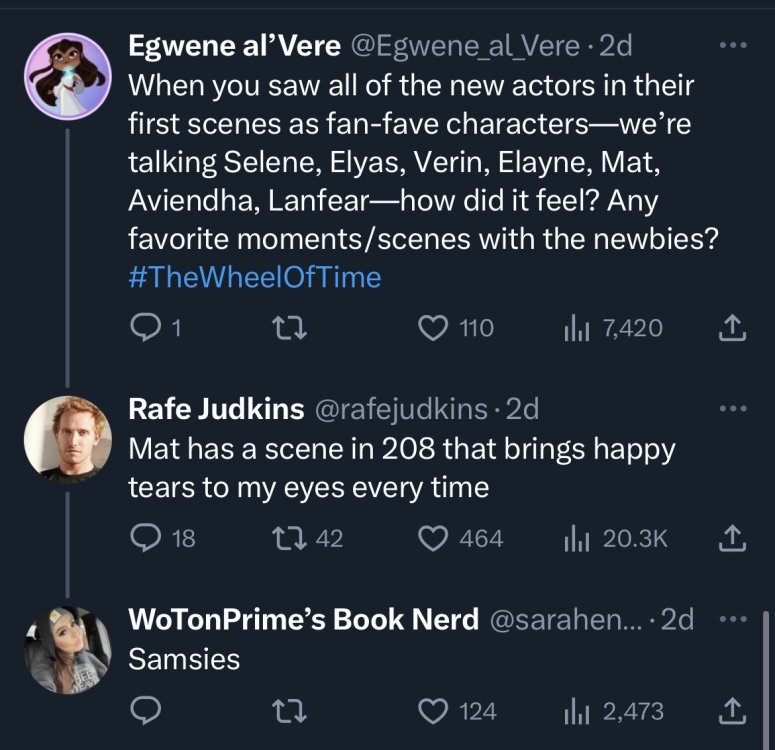775x750 pixels.
Task: Share the Samsies tweet
Action: pos(733,710)
